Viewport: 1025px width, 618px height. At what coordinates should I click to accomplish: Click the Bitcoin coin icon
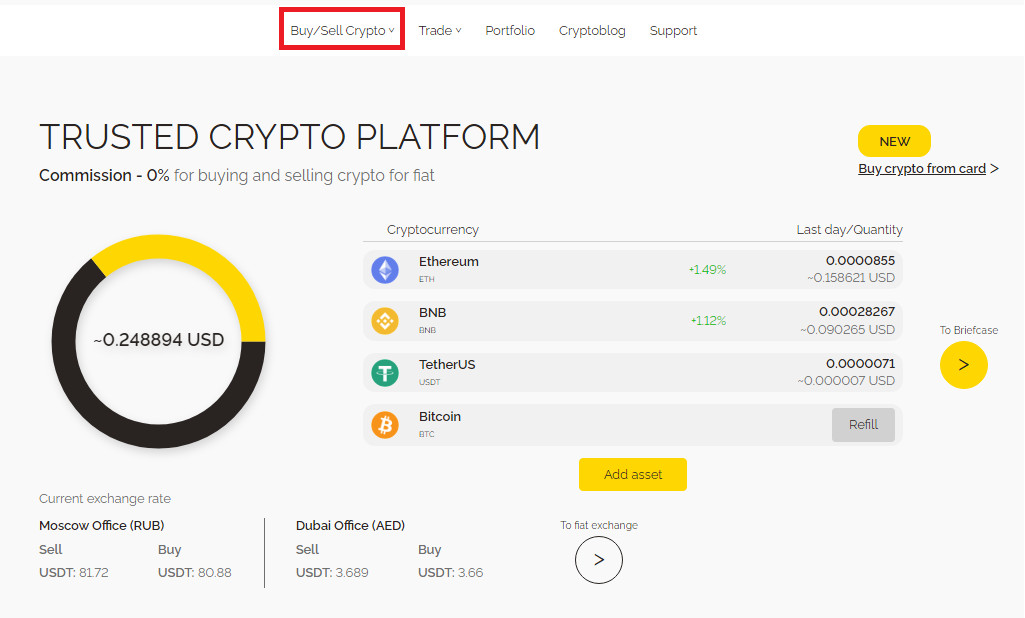385,425
